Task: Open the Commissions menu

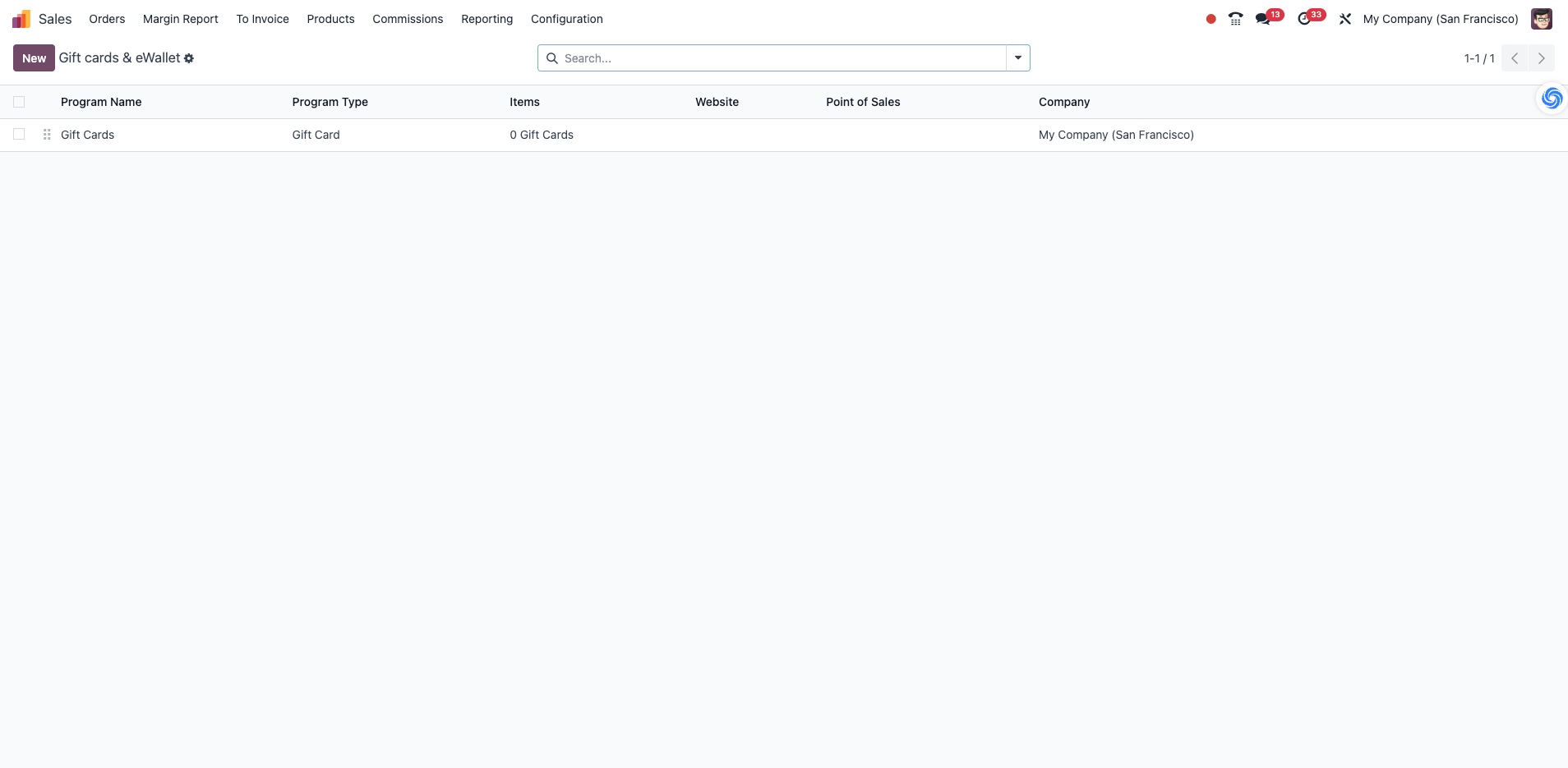Action: (x=408, y=19)
